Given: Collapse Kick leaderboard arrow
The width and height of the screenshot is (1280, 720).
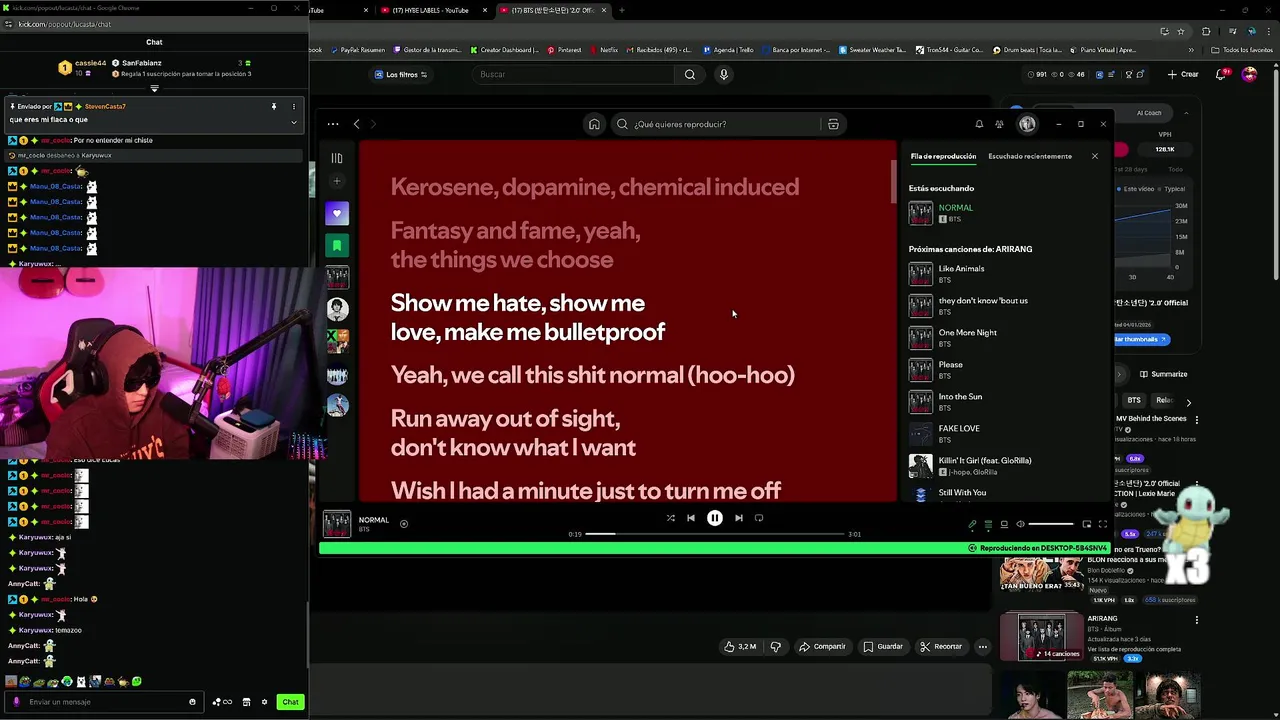Looking at the screenshot, I should coord(154,88).
